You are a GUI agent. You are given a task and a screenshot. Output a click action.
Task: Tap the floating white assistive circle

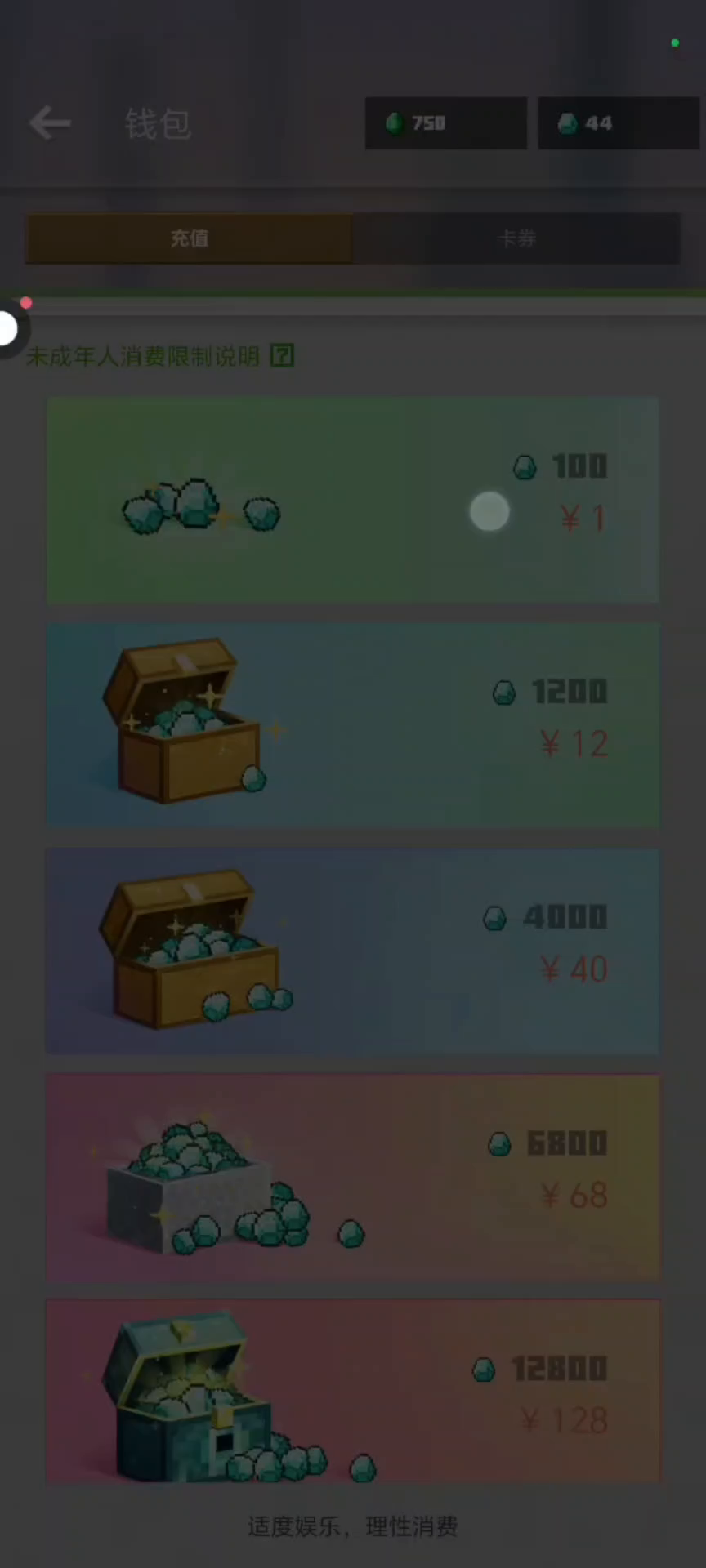click(x=8, y=329)
